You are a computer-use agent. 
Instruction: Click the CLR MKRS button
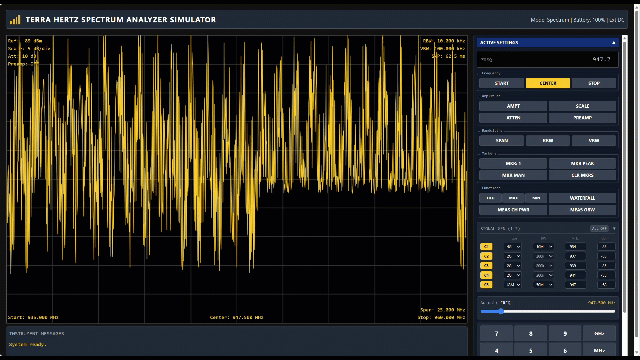click(582, 176)
